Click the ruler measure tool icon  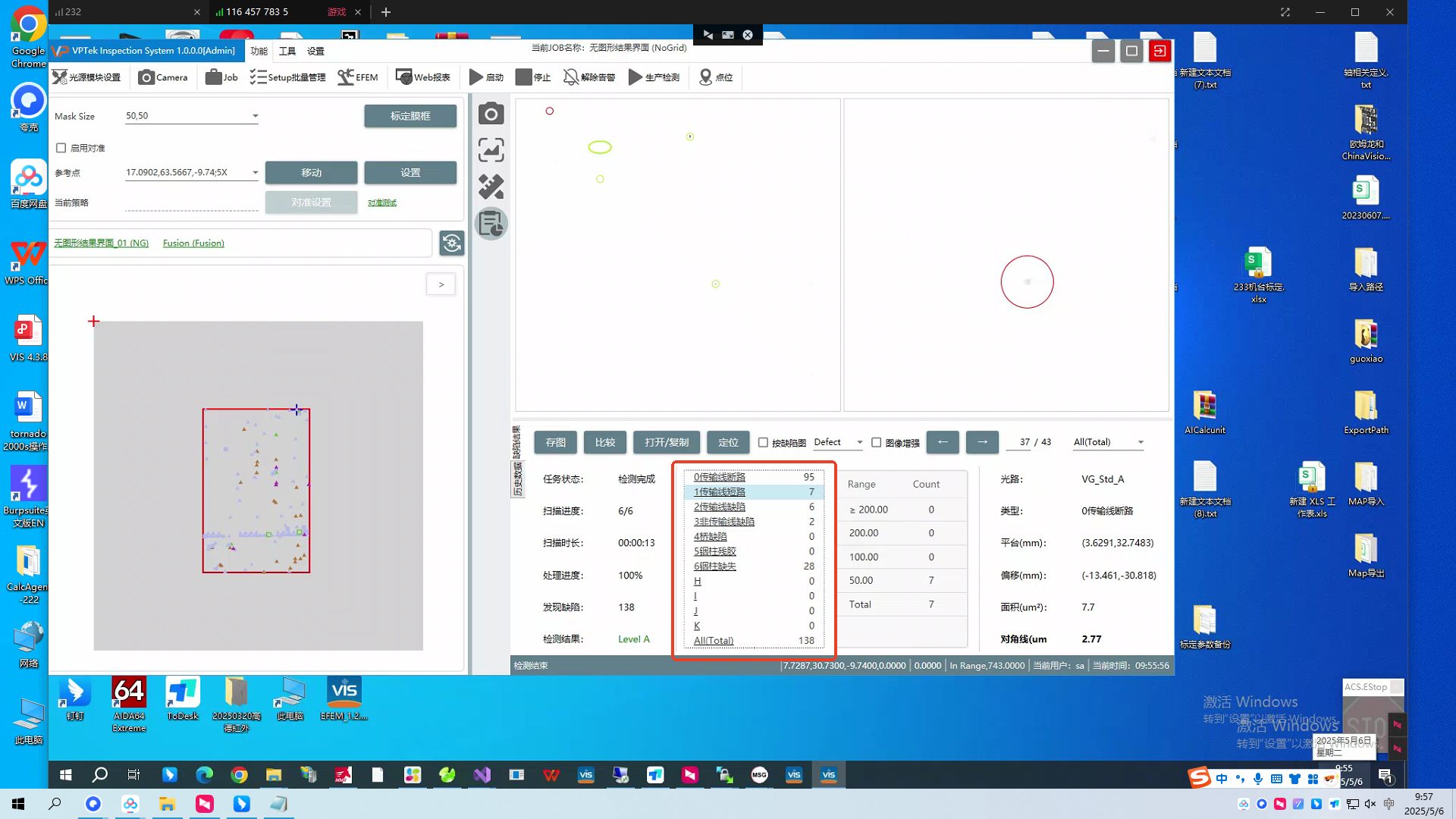tap(491, 187)
